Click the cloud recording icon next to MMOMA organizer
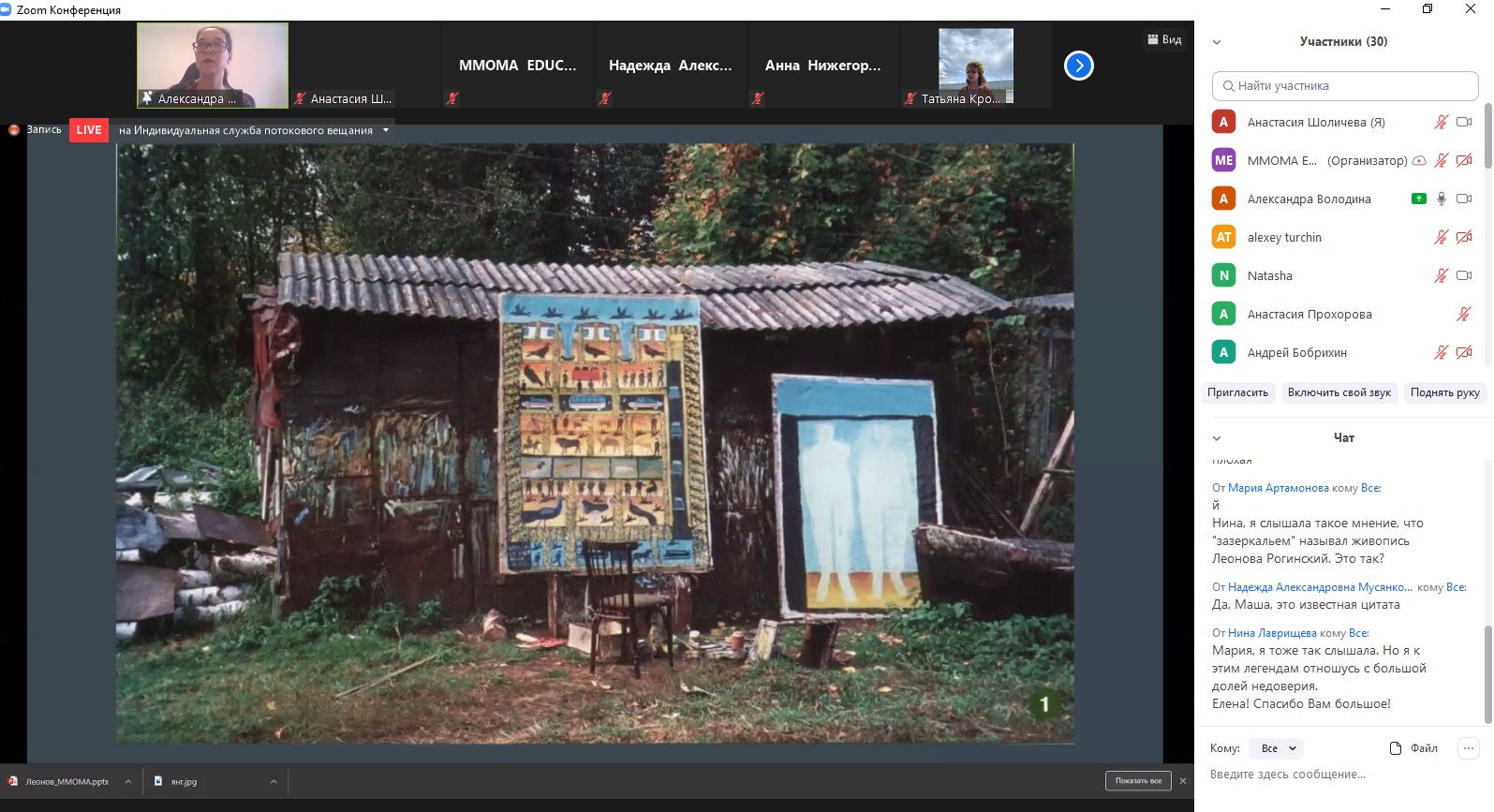 click(x=1419, y=160)
